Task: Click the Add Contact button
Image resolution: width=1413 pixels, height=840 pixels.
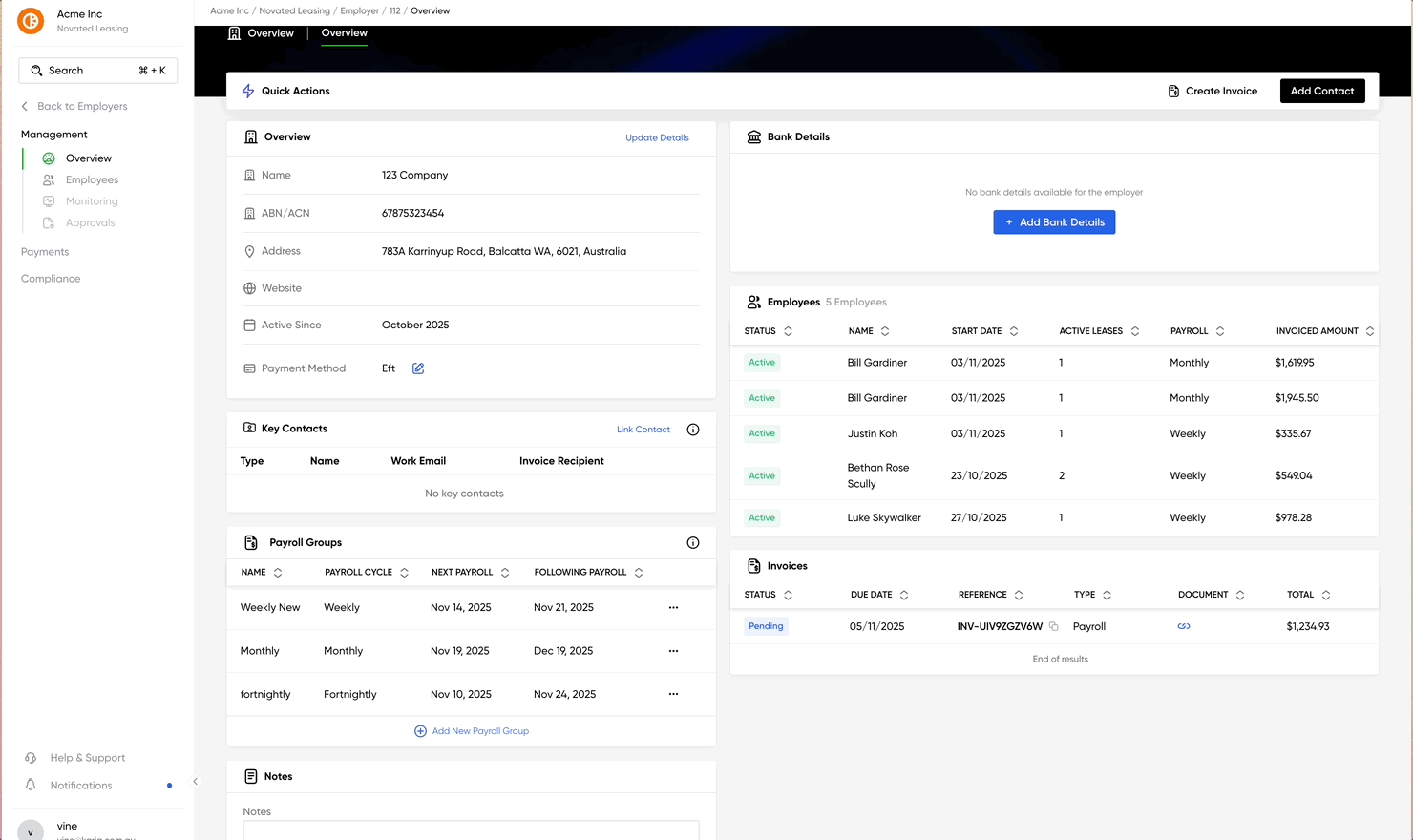Action: (x=1321, y=91)
